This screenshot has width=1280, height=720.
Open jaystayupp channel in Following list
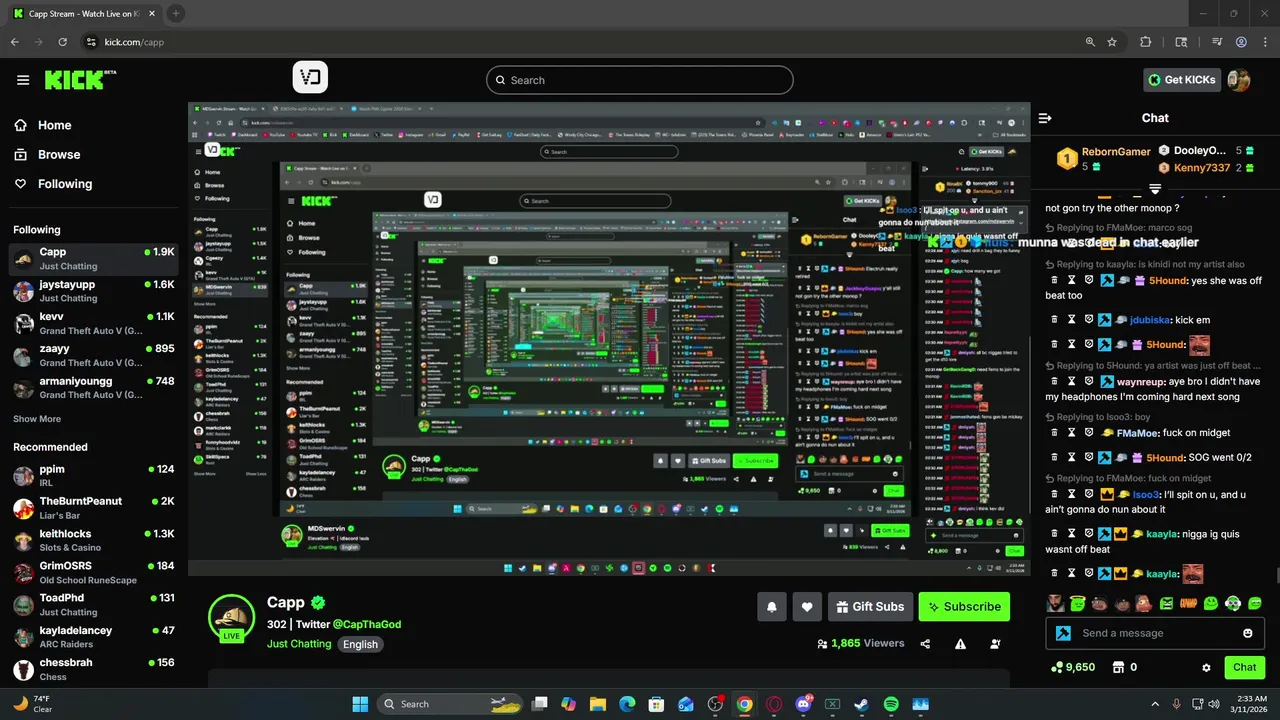coord(93,291)
